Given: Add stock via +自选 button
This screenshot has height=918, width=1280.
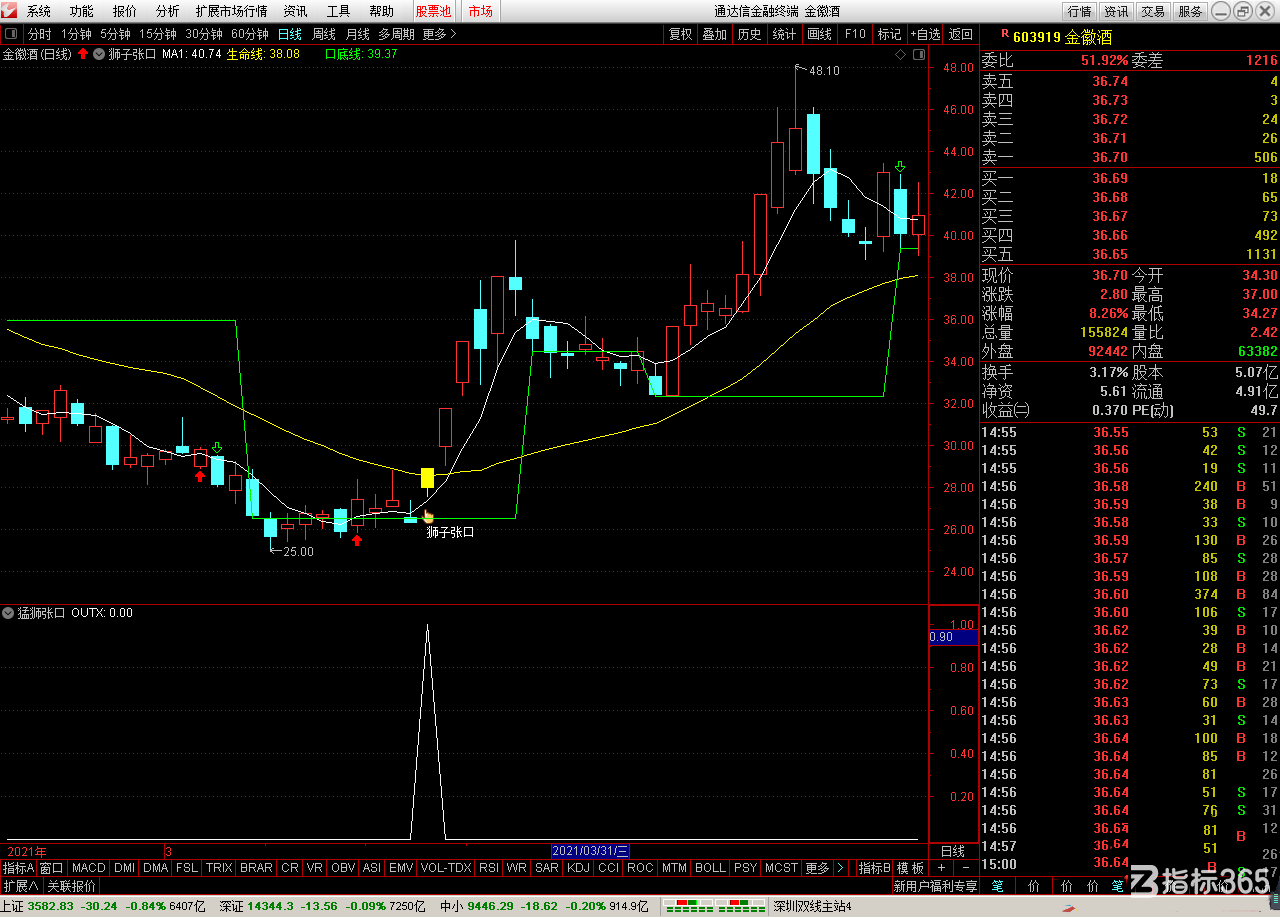Looking at the screenshot, I should [924, 34].
